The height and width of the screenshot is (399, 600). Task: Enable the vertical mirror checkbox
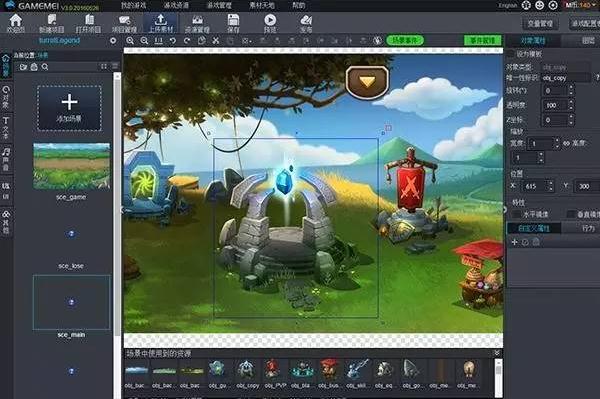coord(571,214)
